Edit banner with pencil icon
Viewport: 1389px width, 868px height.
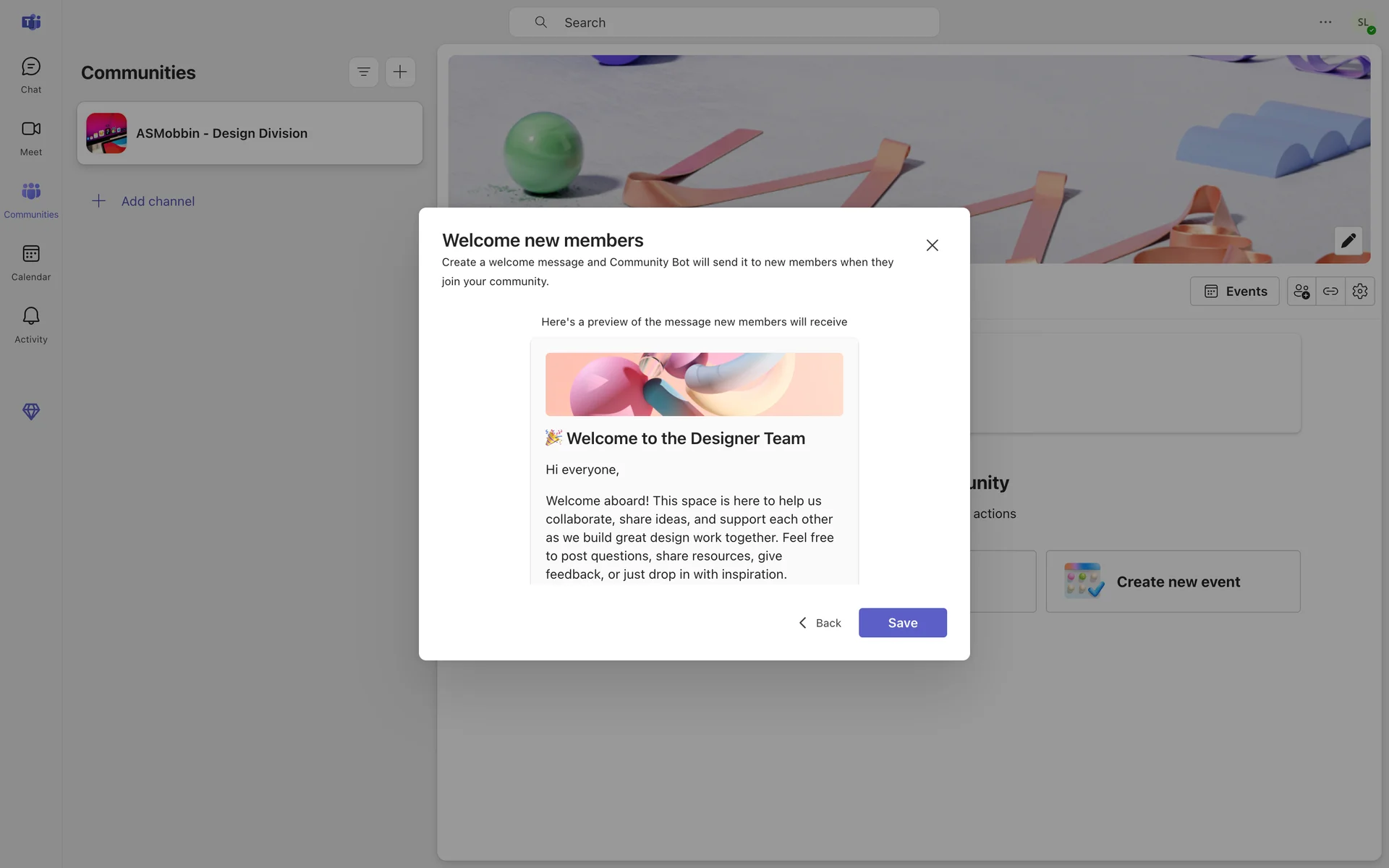[x=1348, y=241]
